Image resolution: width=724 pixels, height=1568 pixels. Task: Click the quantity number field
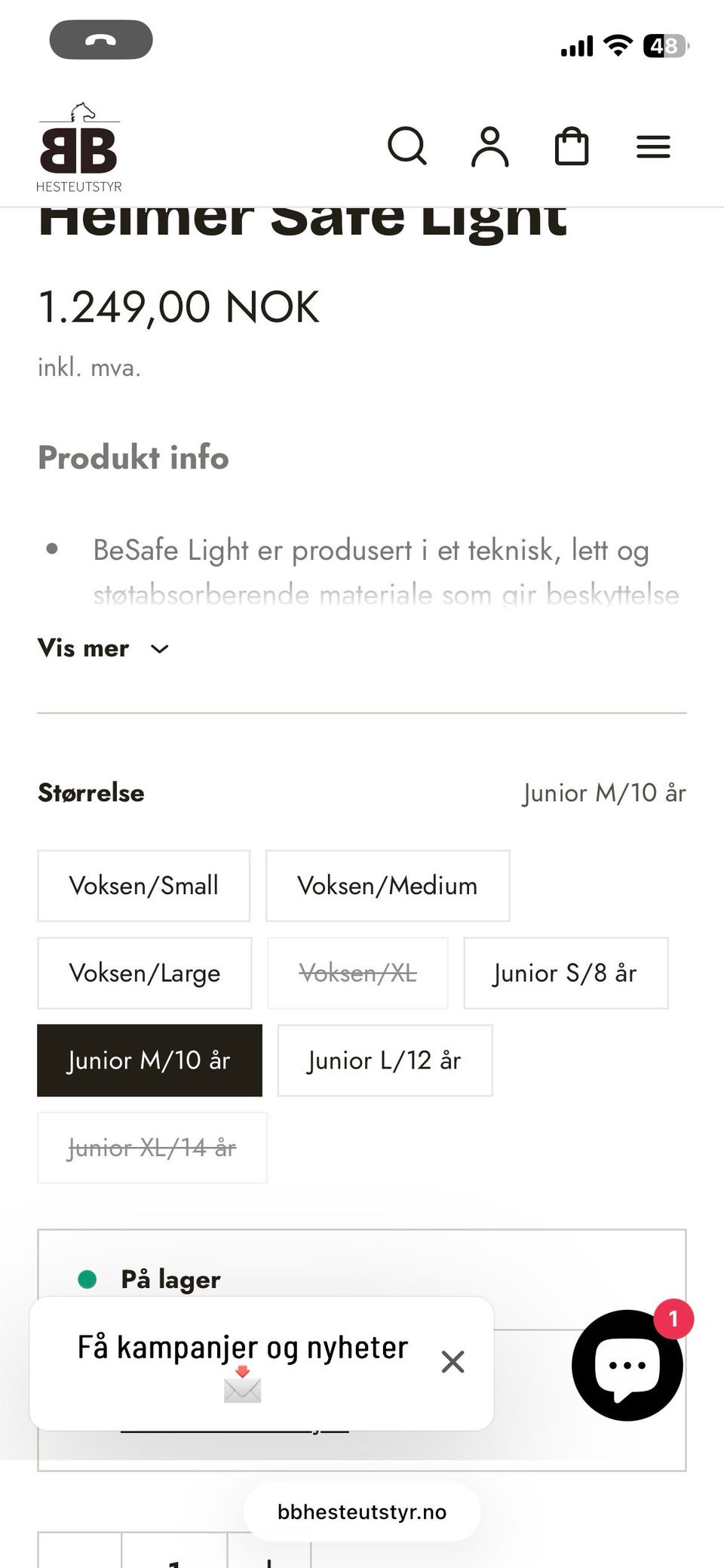pos(174,1554)
